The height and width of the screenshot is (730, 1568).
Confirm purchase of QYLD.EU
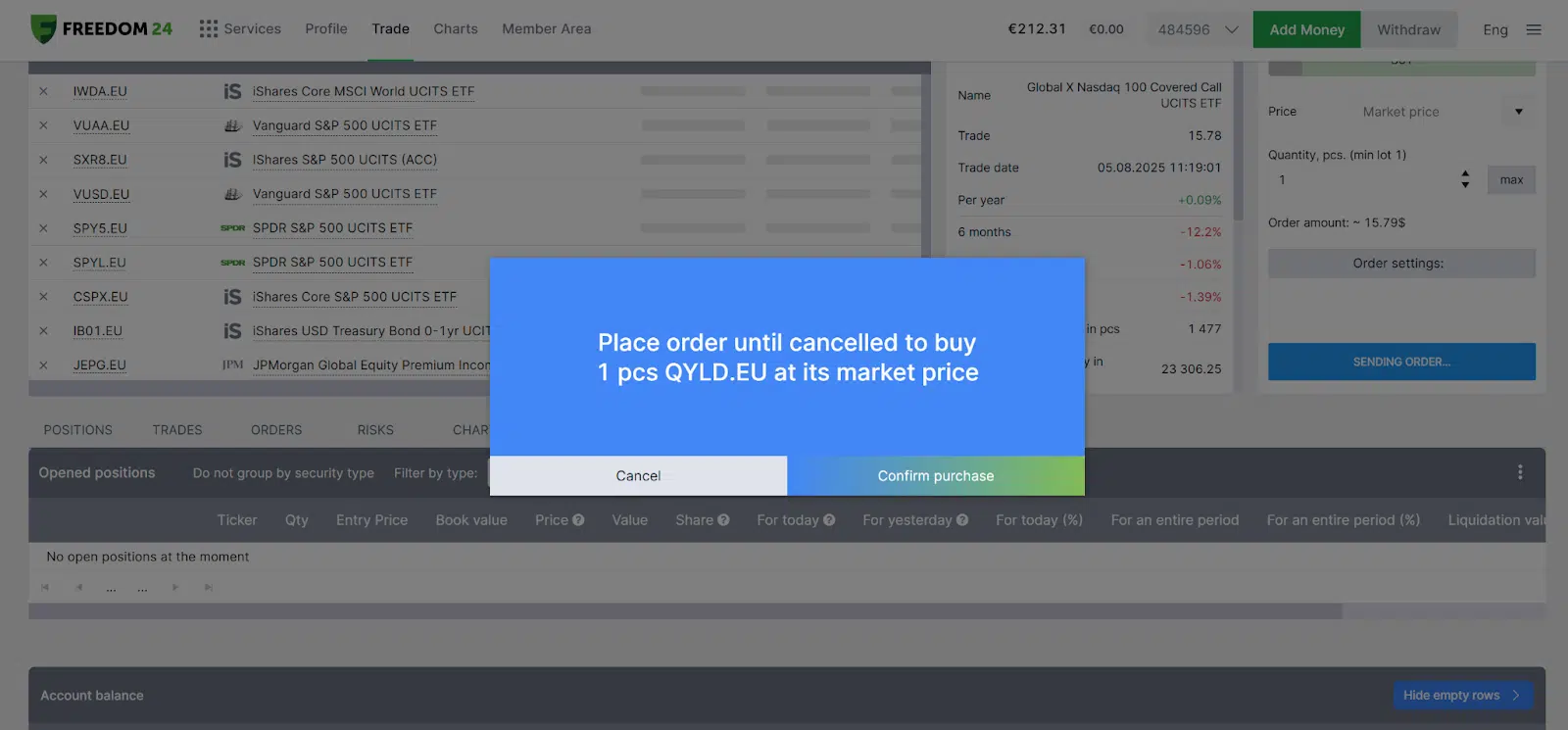click(x=936, y=476)
